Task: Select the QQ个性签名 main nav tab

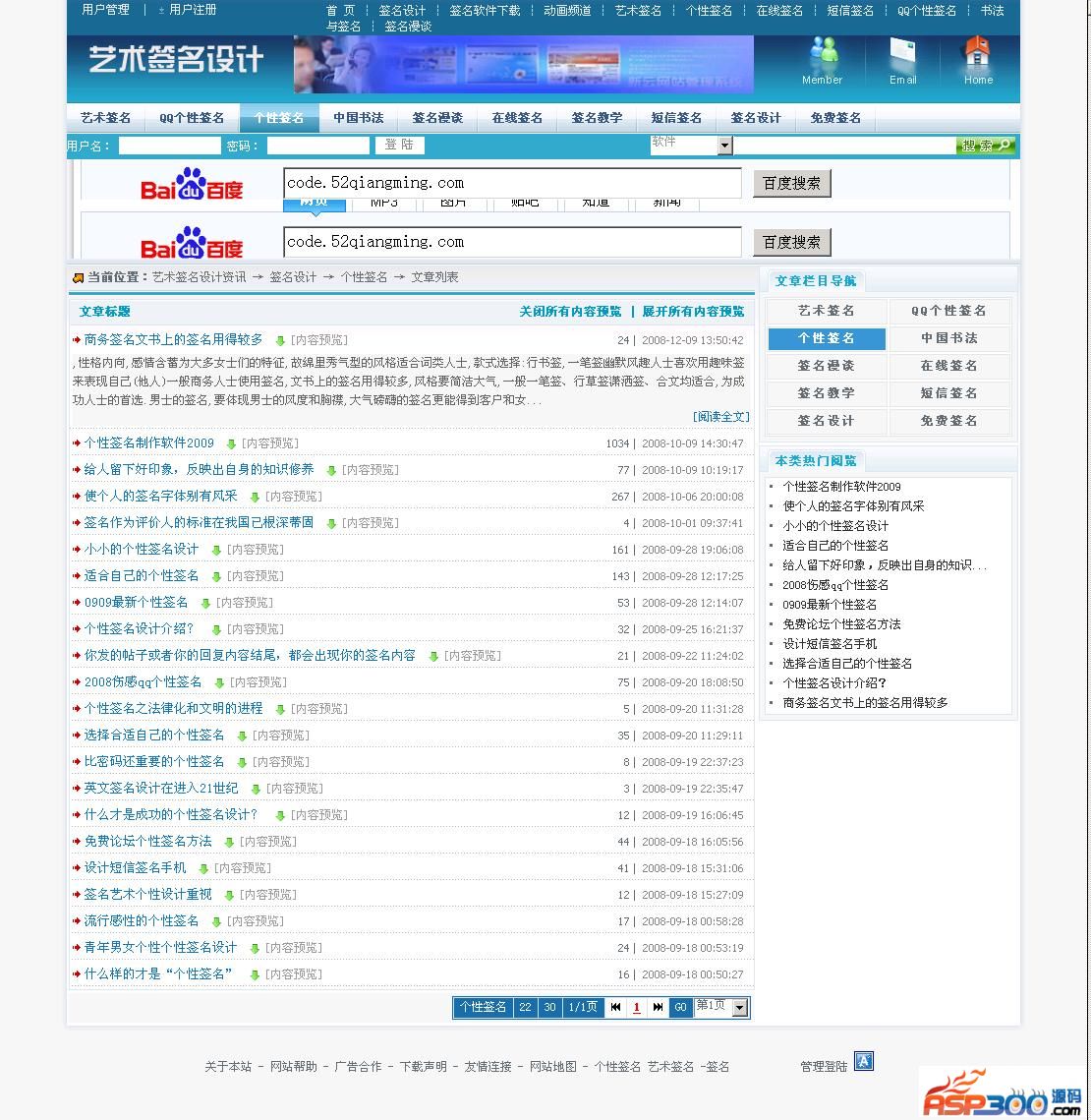Action: click(x=192, y=118)
